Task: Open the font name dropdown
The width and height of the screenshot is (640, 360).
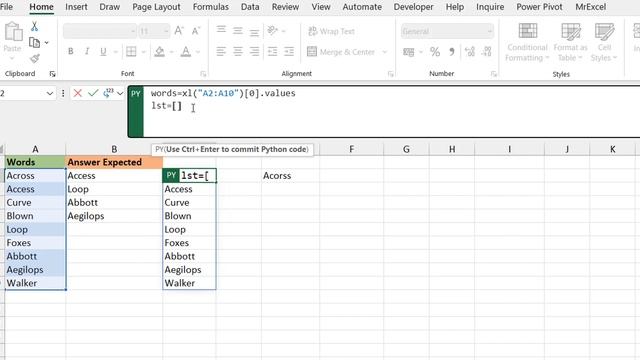Action: click(x=133, y=31)
